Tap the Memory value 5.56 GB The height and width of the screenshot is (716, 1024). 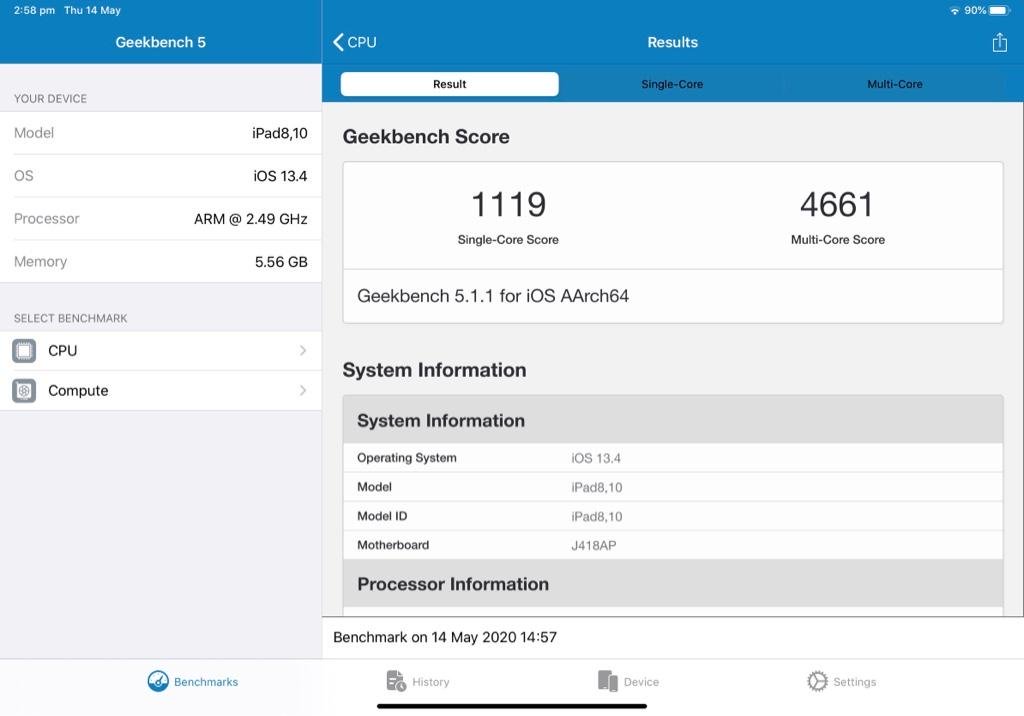(281, 262)
